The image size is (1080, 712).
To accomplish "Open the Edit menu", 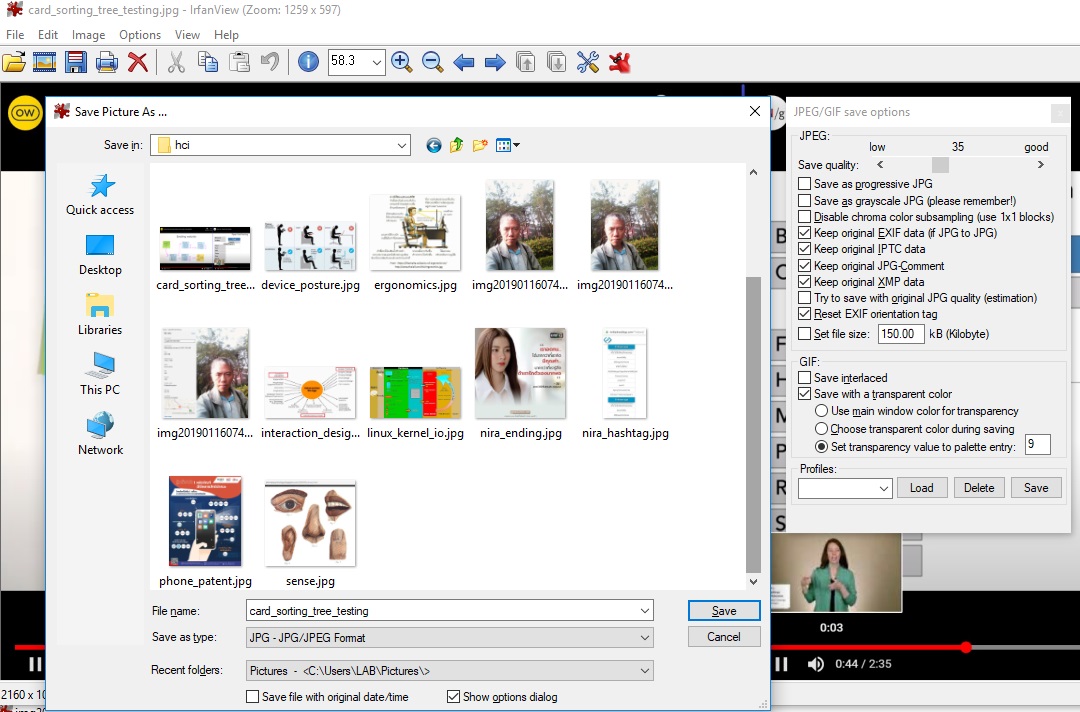I will 48,34.
